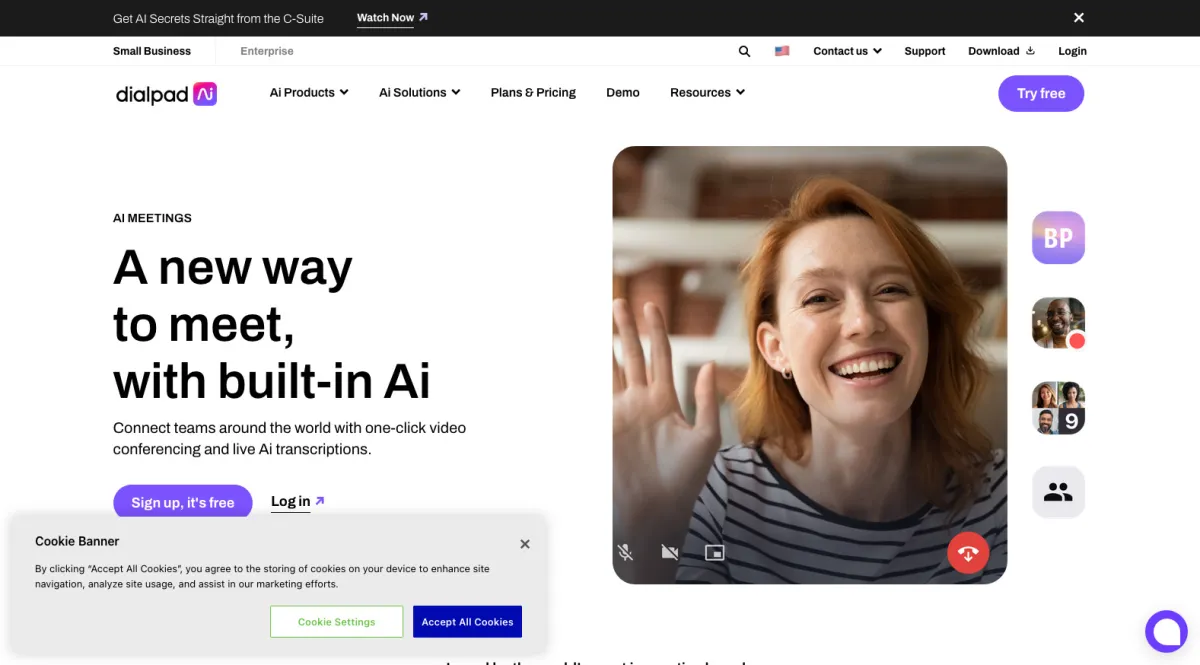This screenshot has height=665, width=1200.
Task: Expand the Ai Products menu
Action: (309, 92)
